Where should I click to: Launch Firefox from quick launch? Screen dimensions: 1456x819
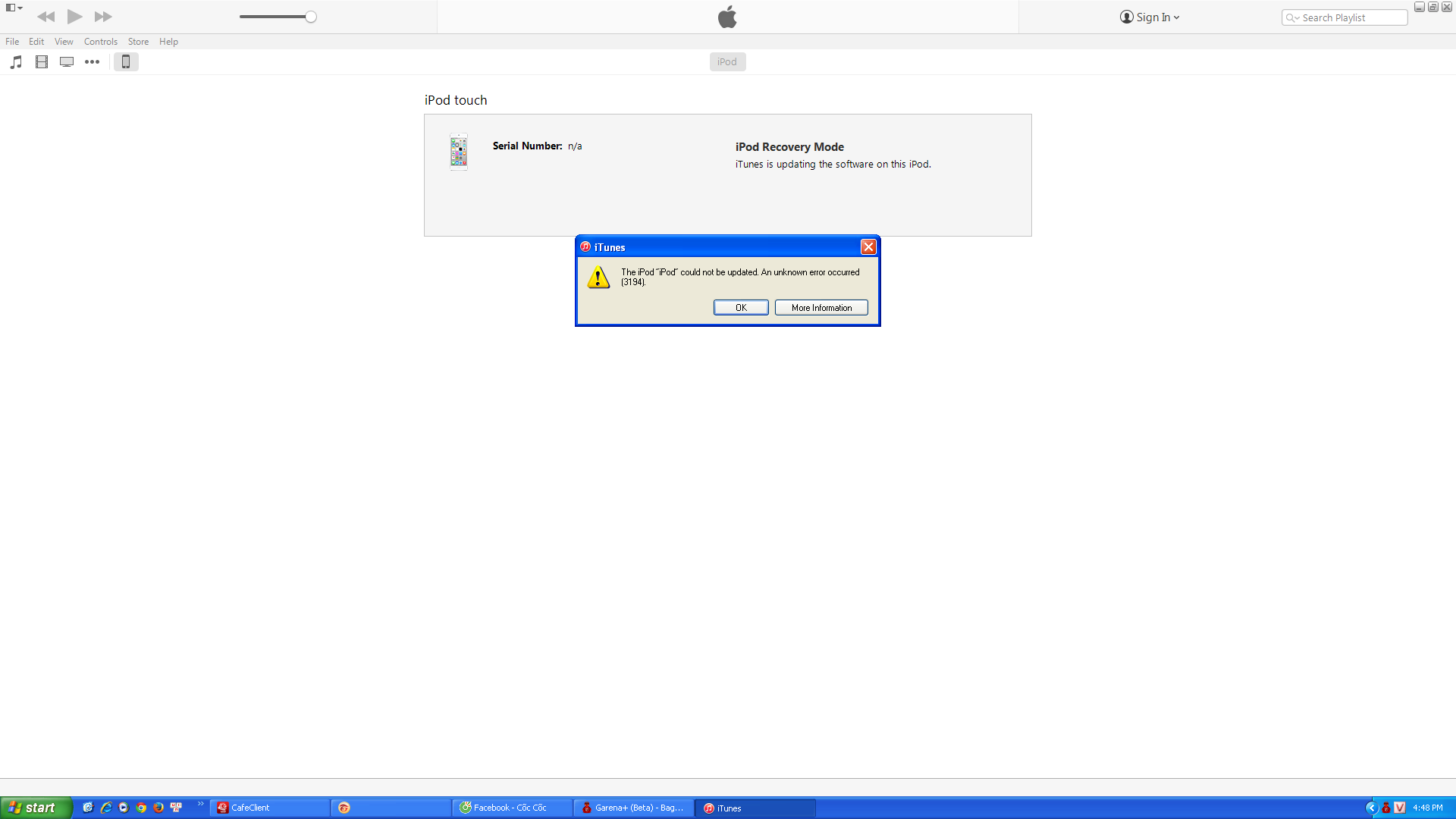[158, 808]
